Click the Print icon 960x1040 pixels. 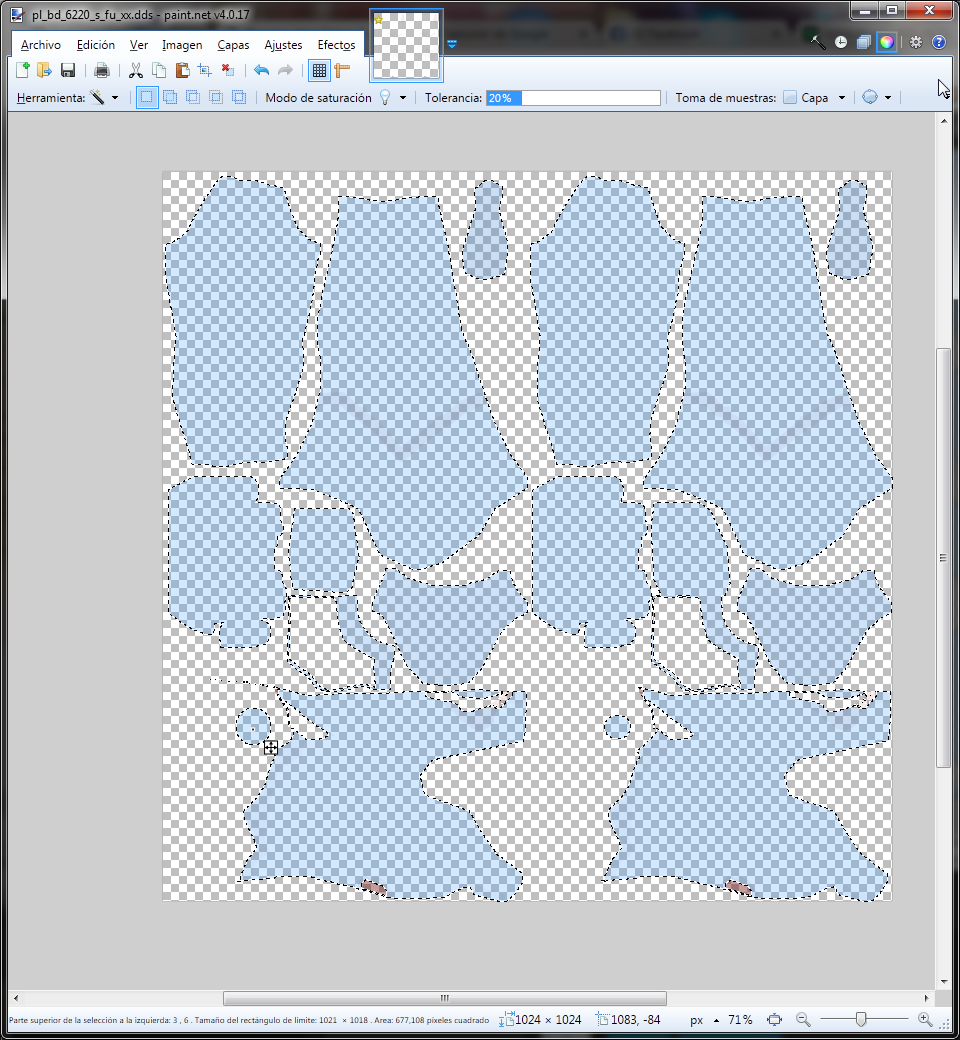coord(101,70)
